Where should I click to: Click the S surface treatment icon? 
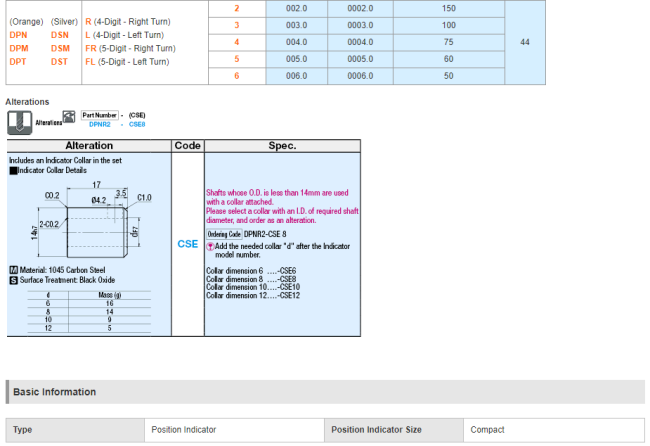pos(13,280)
